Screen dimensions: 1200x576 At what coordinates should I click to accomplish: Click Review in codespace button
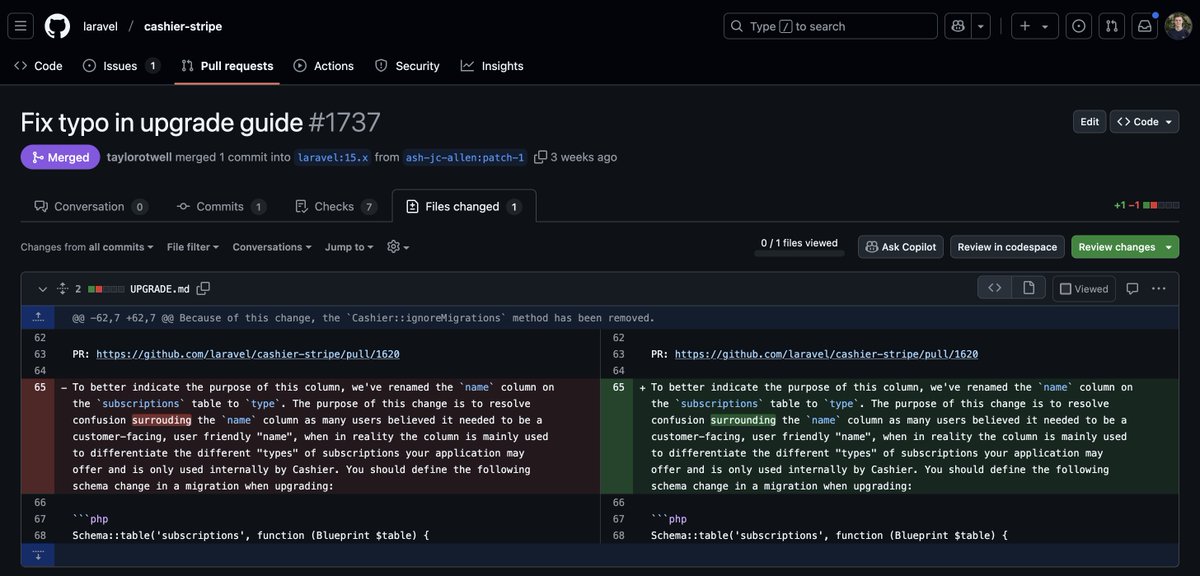1007,247
